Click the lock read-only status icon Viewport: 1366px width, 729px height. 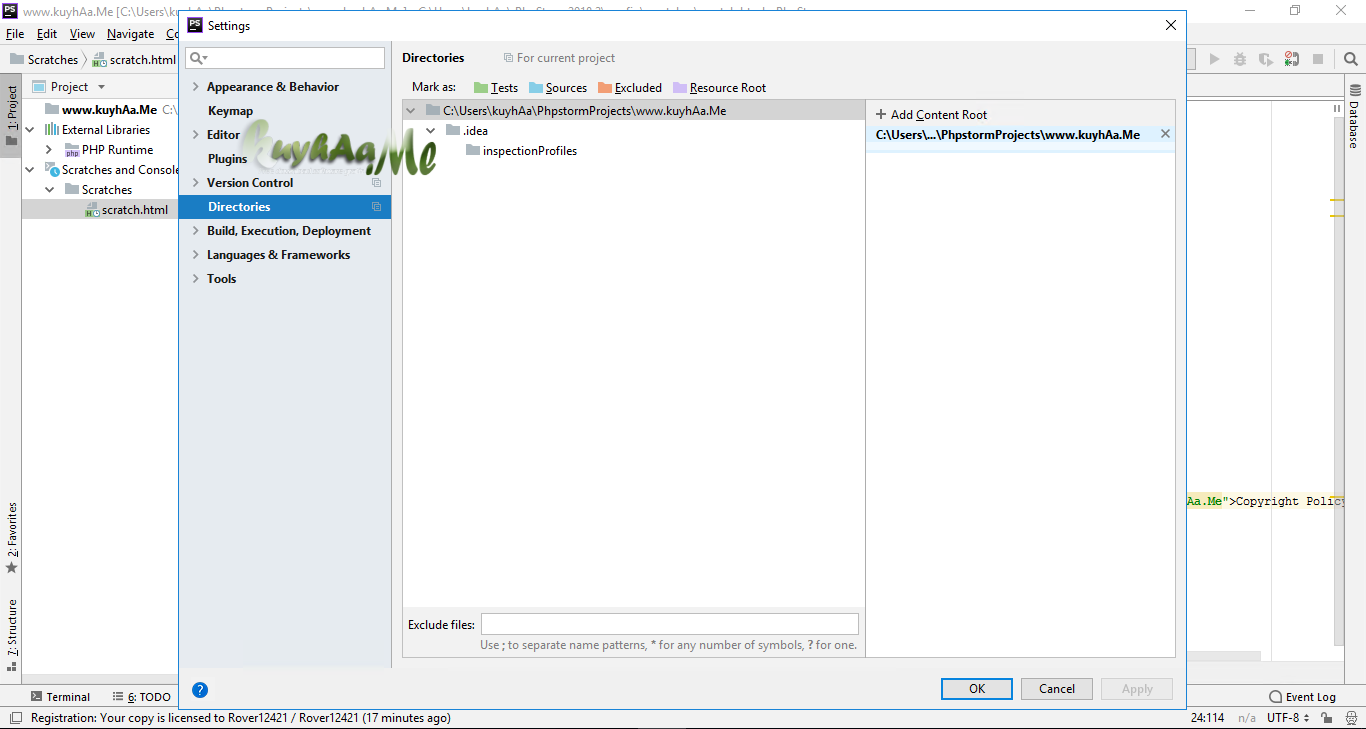(x=1326, y=718)
